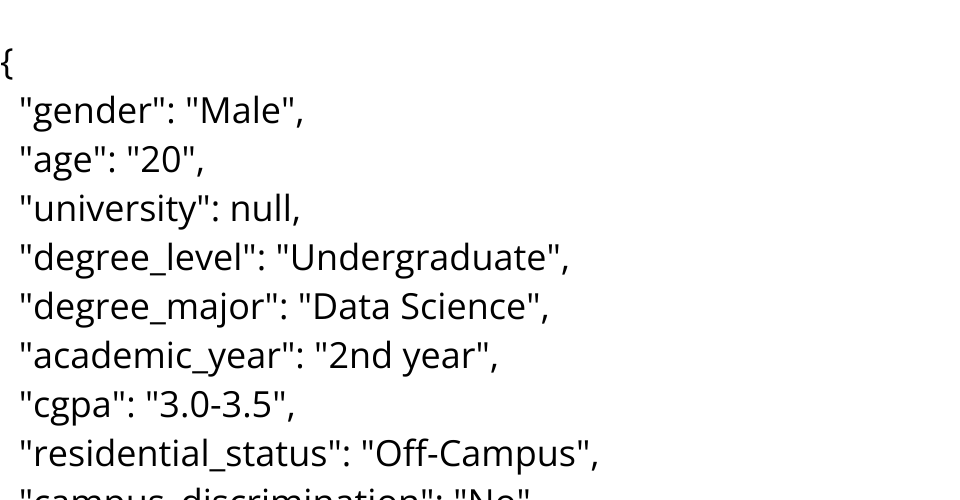Select the "3.0-3.5" cgpa value
This screenshot has height=500, width=960.
pos(220,403)
